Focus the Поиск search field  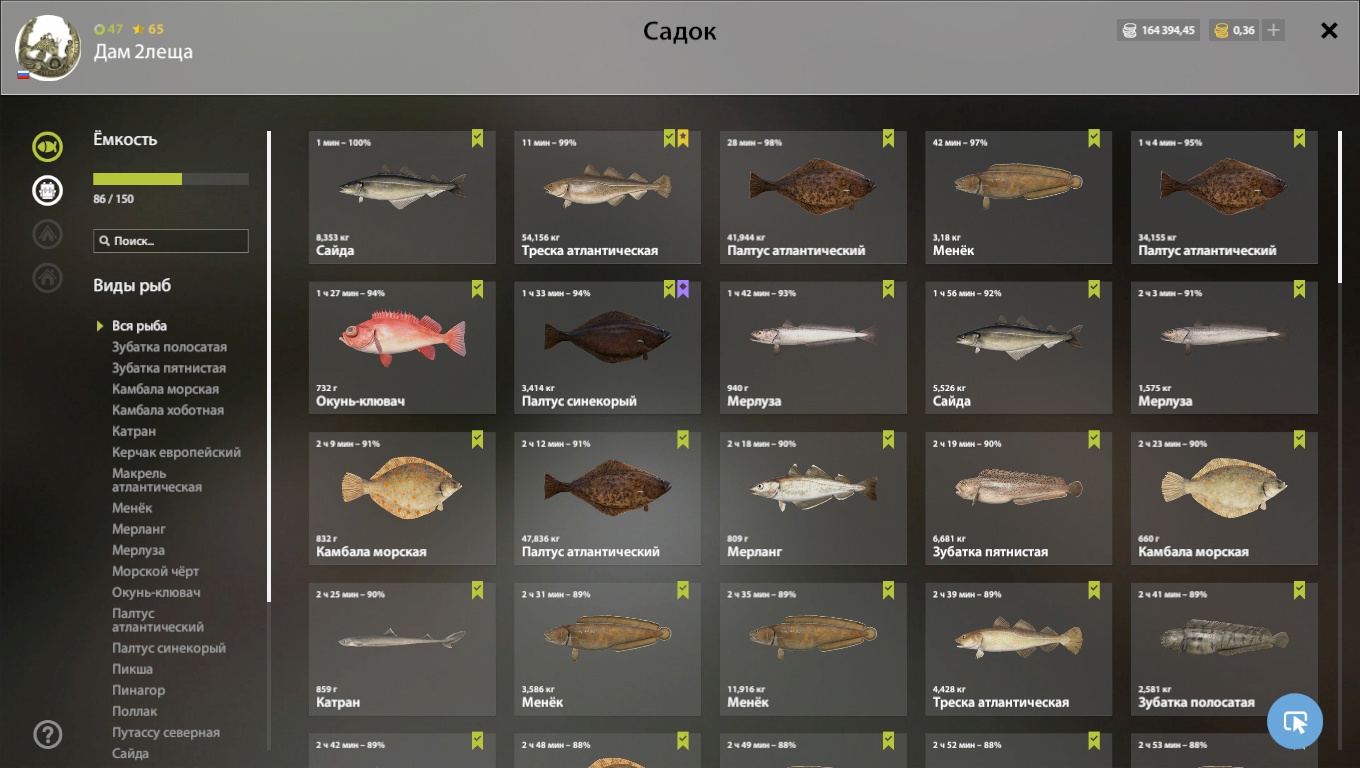pos(171,241)
